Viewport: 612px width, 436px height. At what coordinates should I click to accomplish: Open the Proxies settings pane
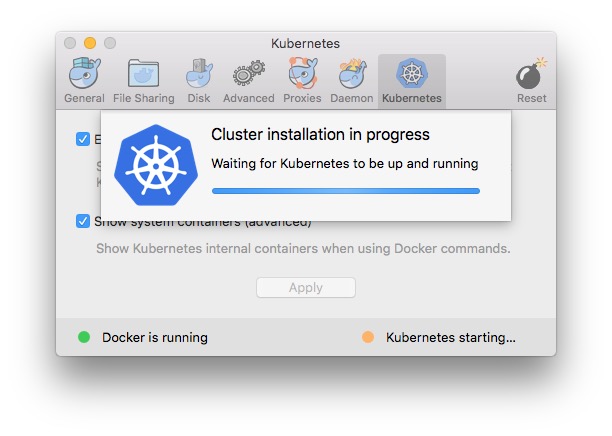click(x=302, y=80)
